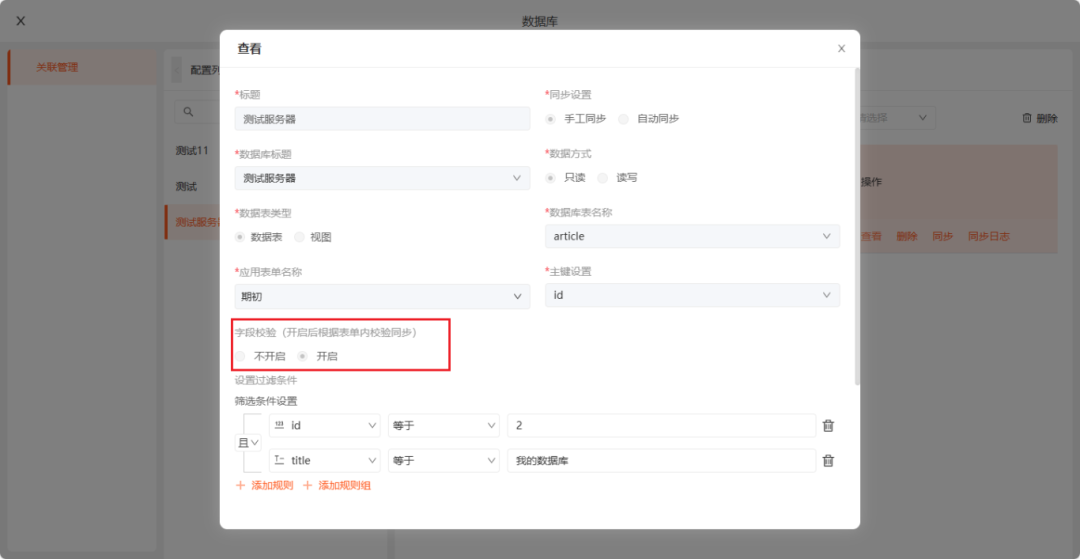Click the search magnifier icon in the background list
Screen dimensions: 1080x559
click(188, 112)
